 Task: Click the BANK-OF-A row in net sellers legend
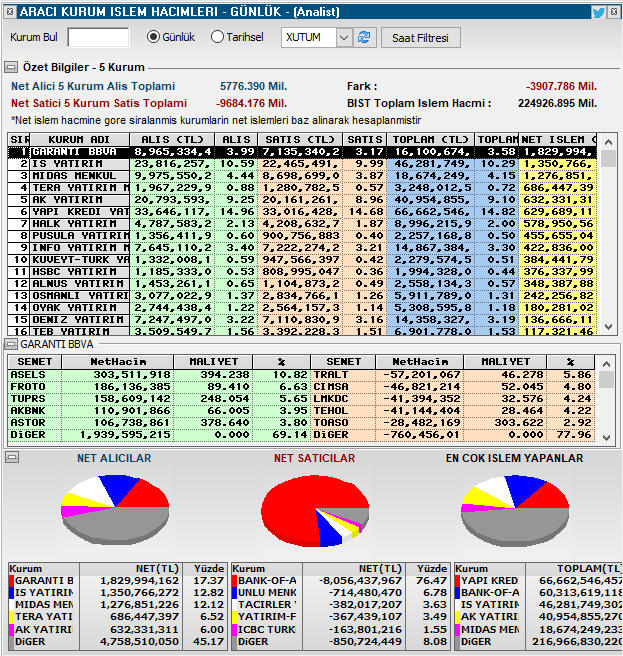(x=341, y=581)
